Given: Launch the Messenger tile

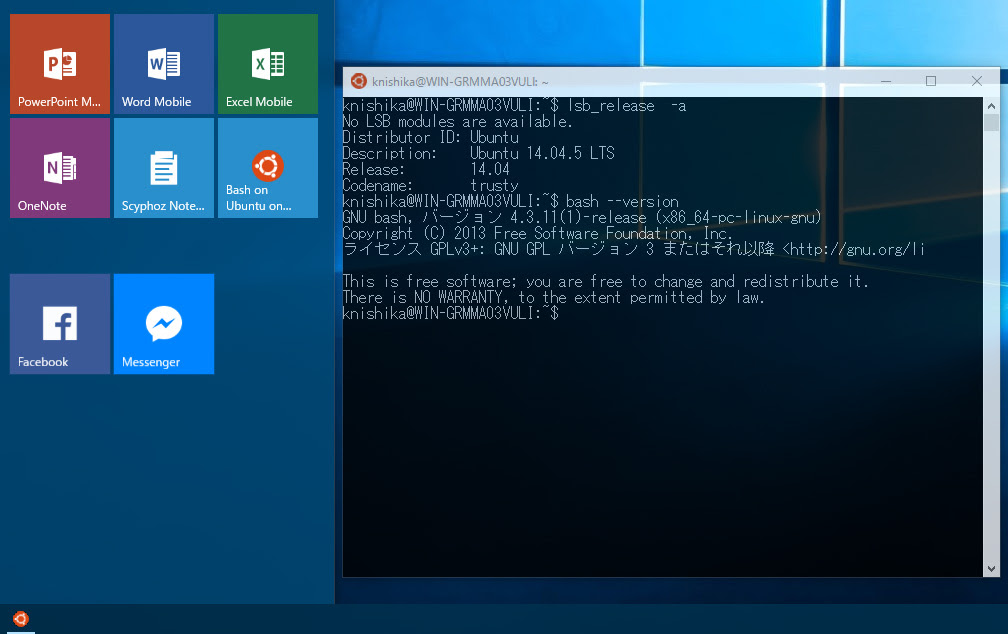Looking at the screenshot, I should [x=164, y=324].
